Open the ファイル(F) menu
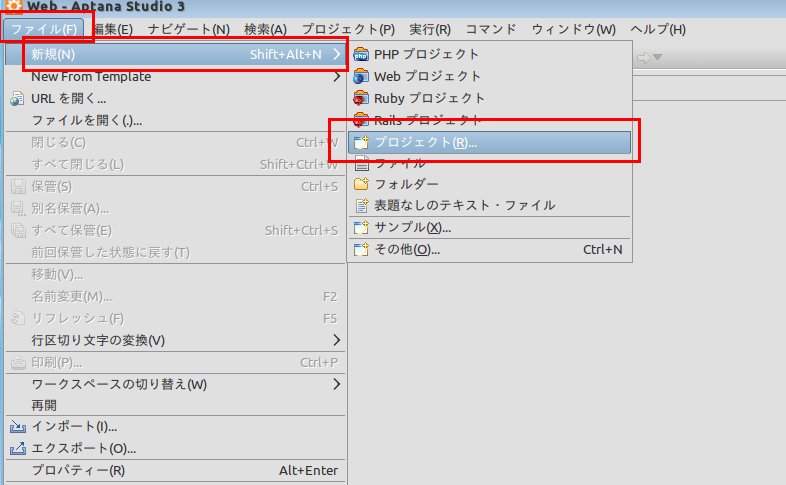This screenshot has height=485, width=786. point(44,29)
